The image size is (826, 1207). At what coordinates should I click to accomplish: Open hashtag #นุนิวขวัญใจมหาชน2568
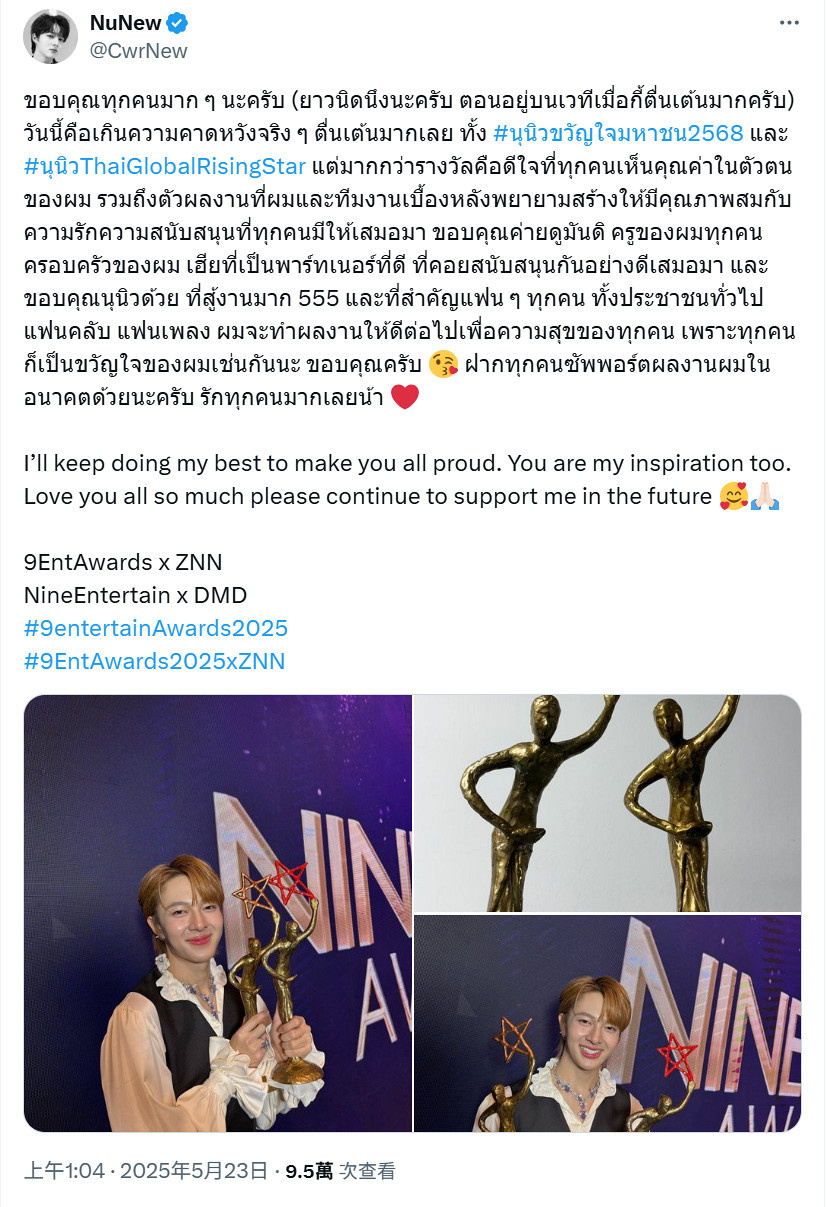(x=618, y=136)
